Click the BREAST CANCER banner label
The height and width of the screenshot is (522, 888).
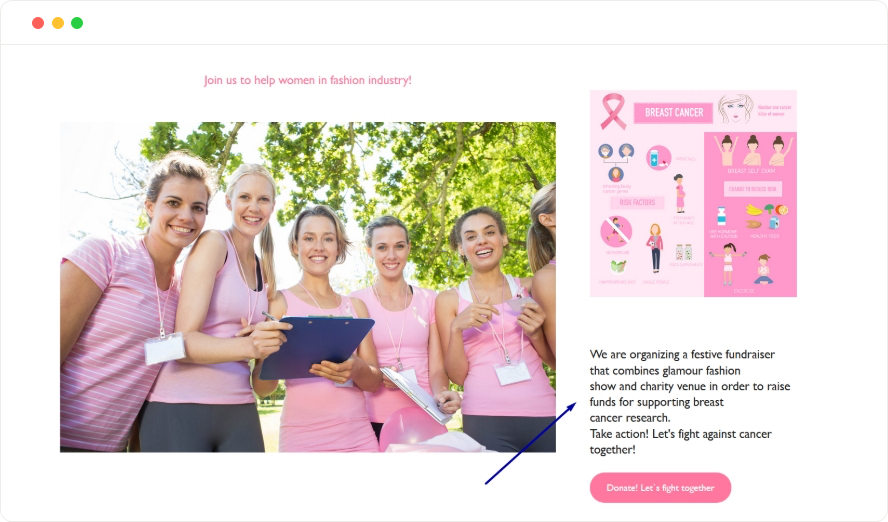[674, 113]
